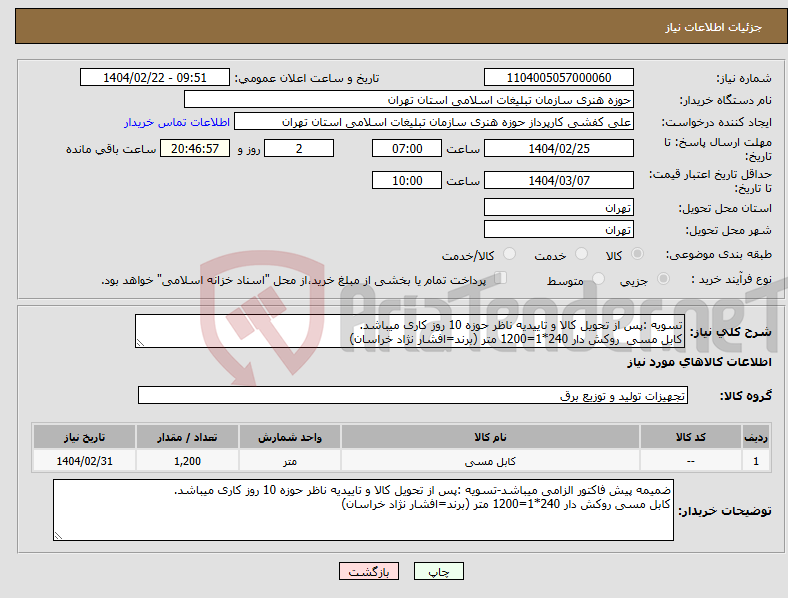Click the نام کالا column header
This screenshot has height=598, width=788.
coord(490,437)
